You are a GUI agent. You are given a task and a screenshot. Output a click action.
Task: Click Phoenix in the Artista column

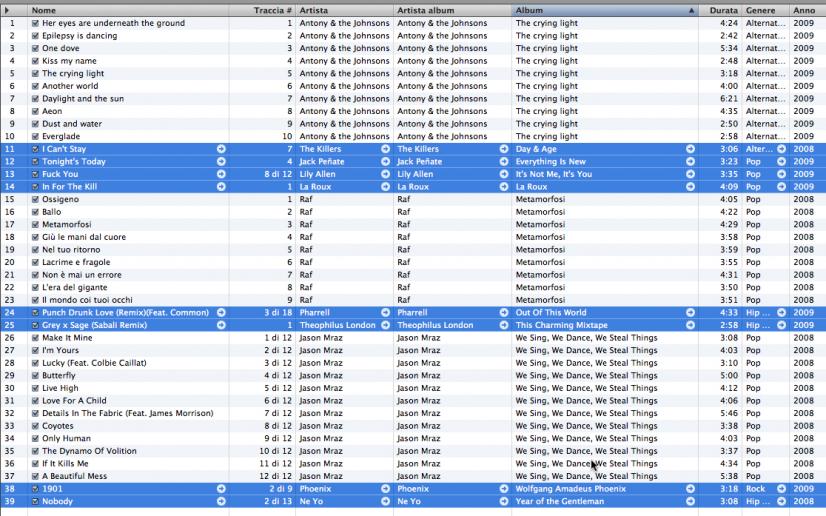(316, 489)
